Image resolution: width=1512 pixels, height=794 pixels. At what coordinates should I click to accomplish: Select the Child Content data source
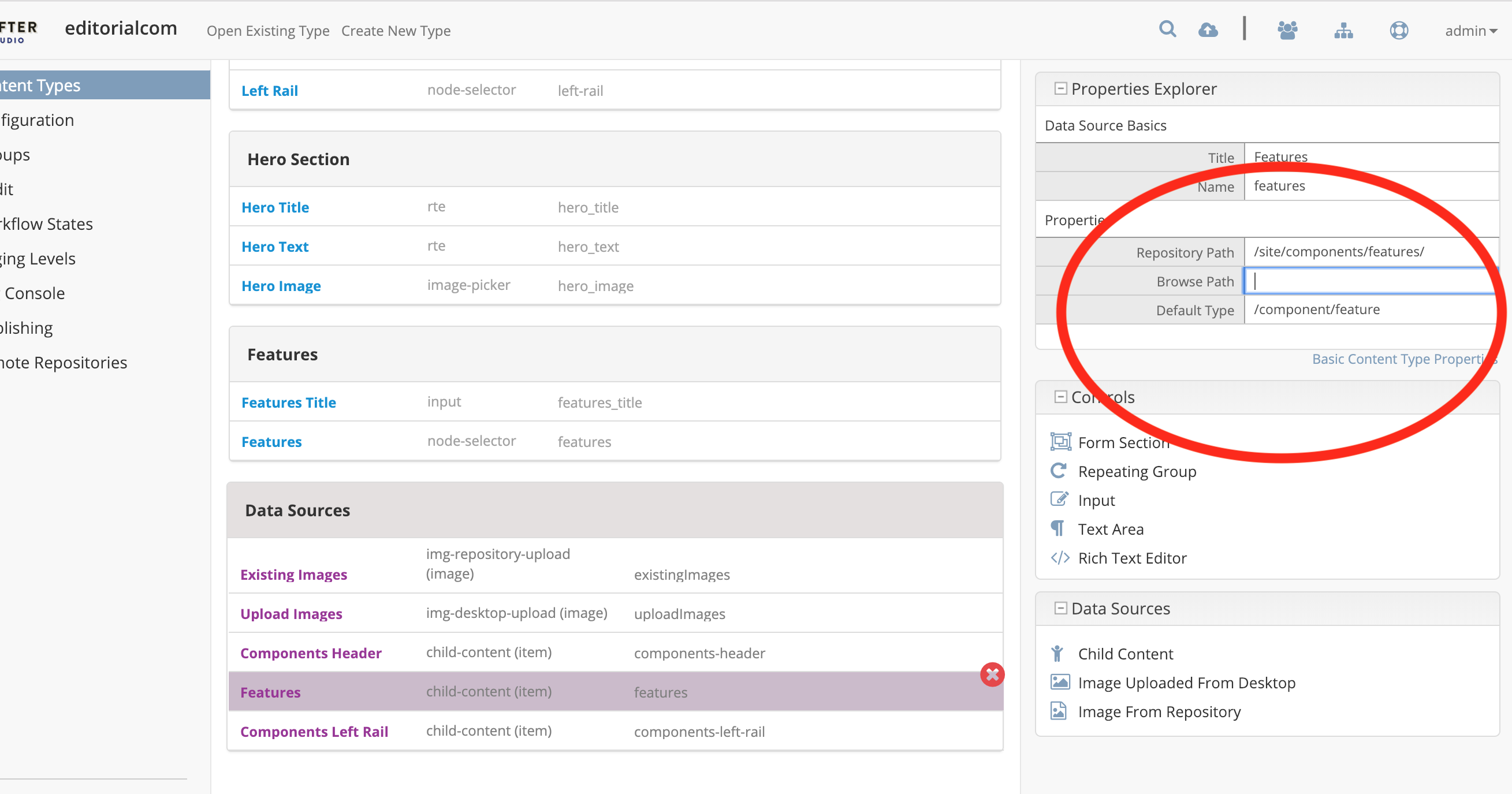point(1125,653)
